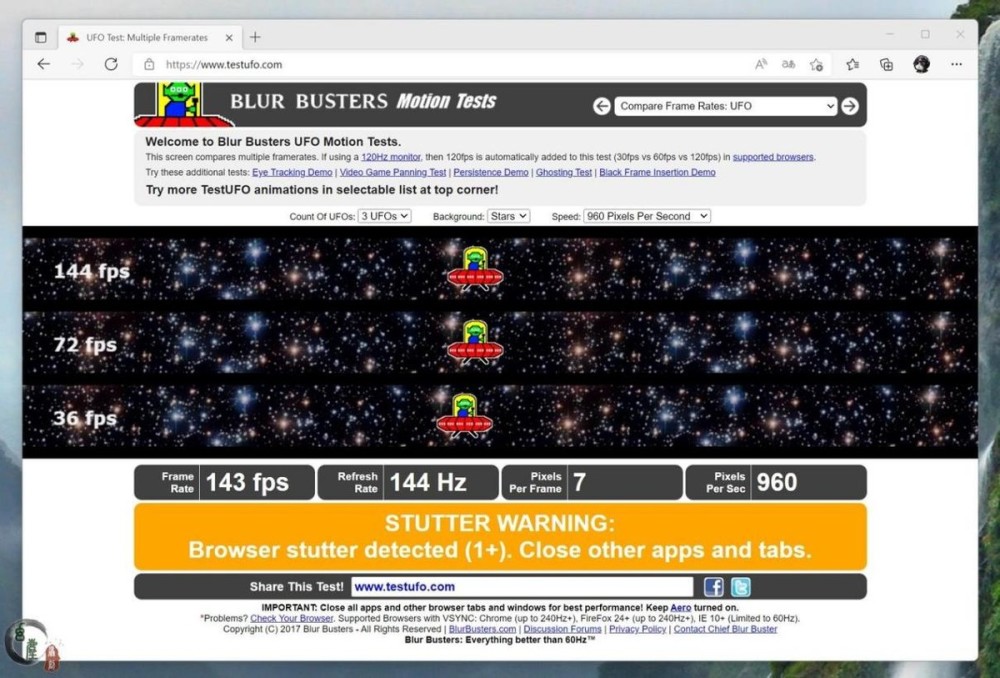Open the Count Of UFOs dropdown

(384, 216)
